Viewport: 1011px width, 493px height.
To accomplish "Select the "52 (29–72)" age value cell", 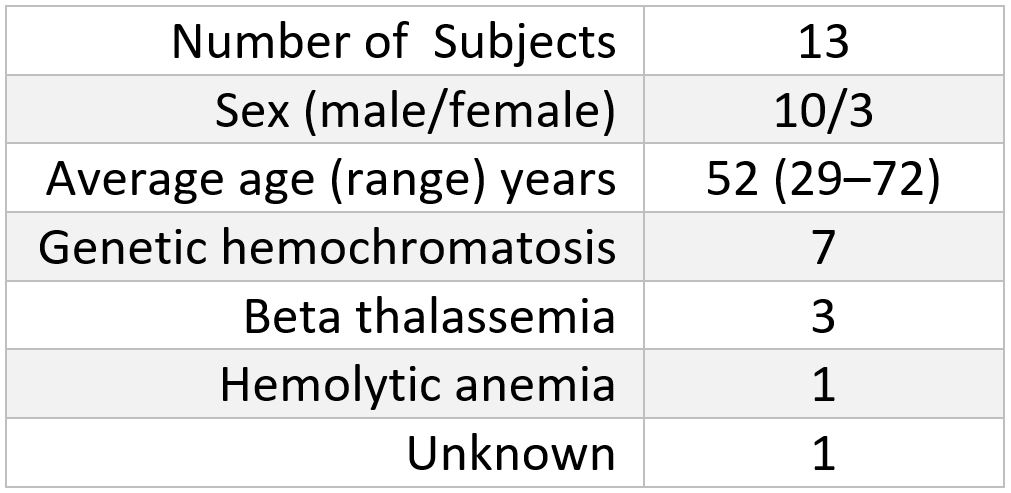I will coord(823,179).
